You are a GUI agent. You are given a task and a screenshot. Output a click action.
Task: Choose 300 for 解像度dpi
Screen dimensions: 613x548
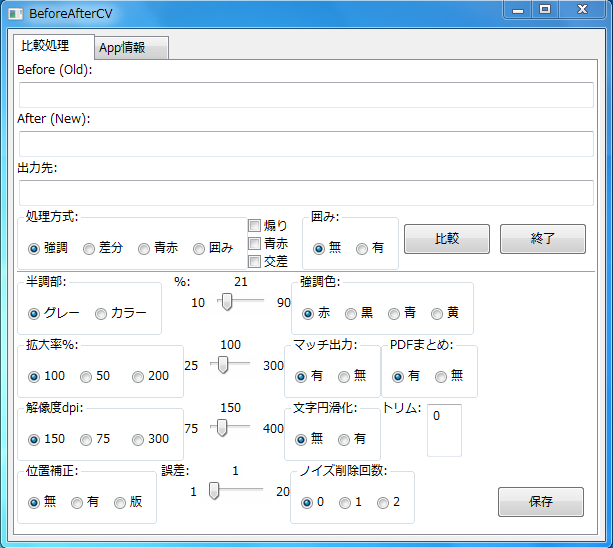[x=151, y=439]
